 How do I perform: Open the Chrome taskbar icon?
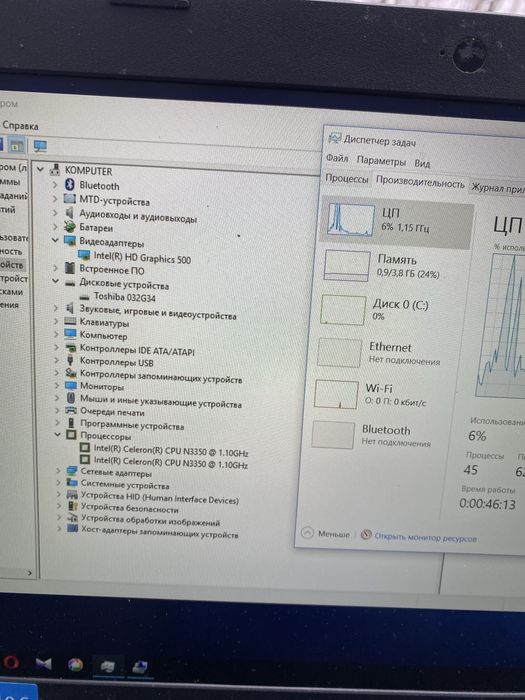(x=75, y=664)
